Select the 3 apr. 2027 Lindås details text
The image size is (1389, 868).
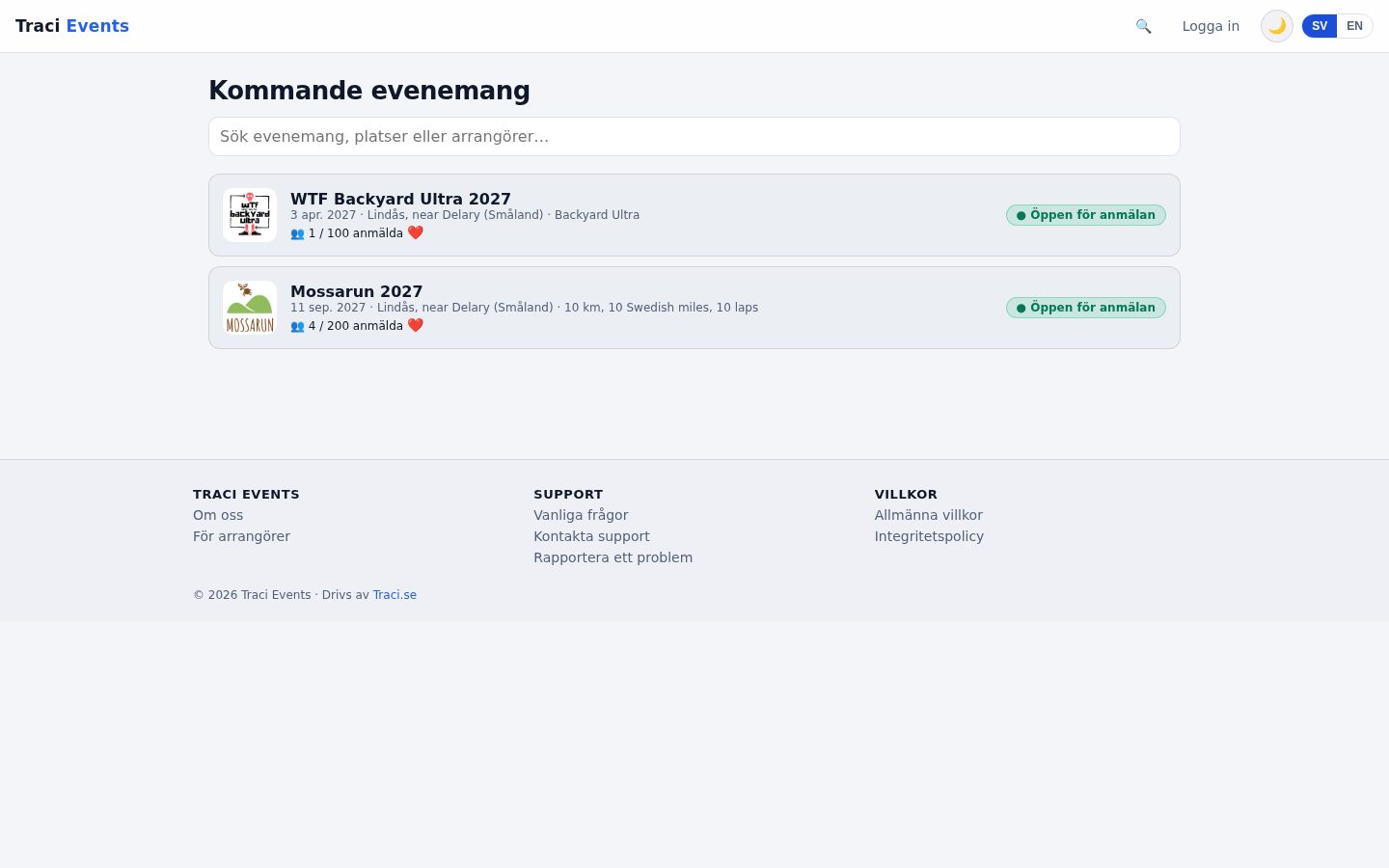click(465, 215)
